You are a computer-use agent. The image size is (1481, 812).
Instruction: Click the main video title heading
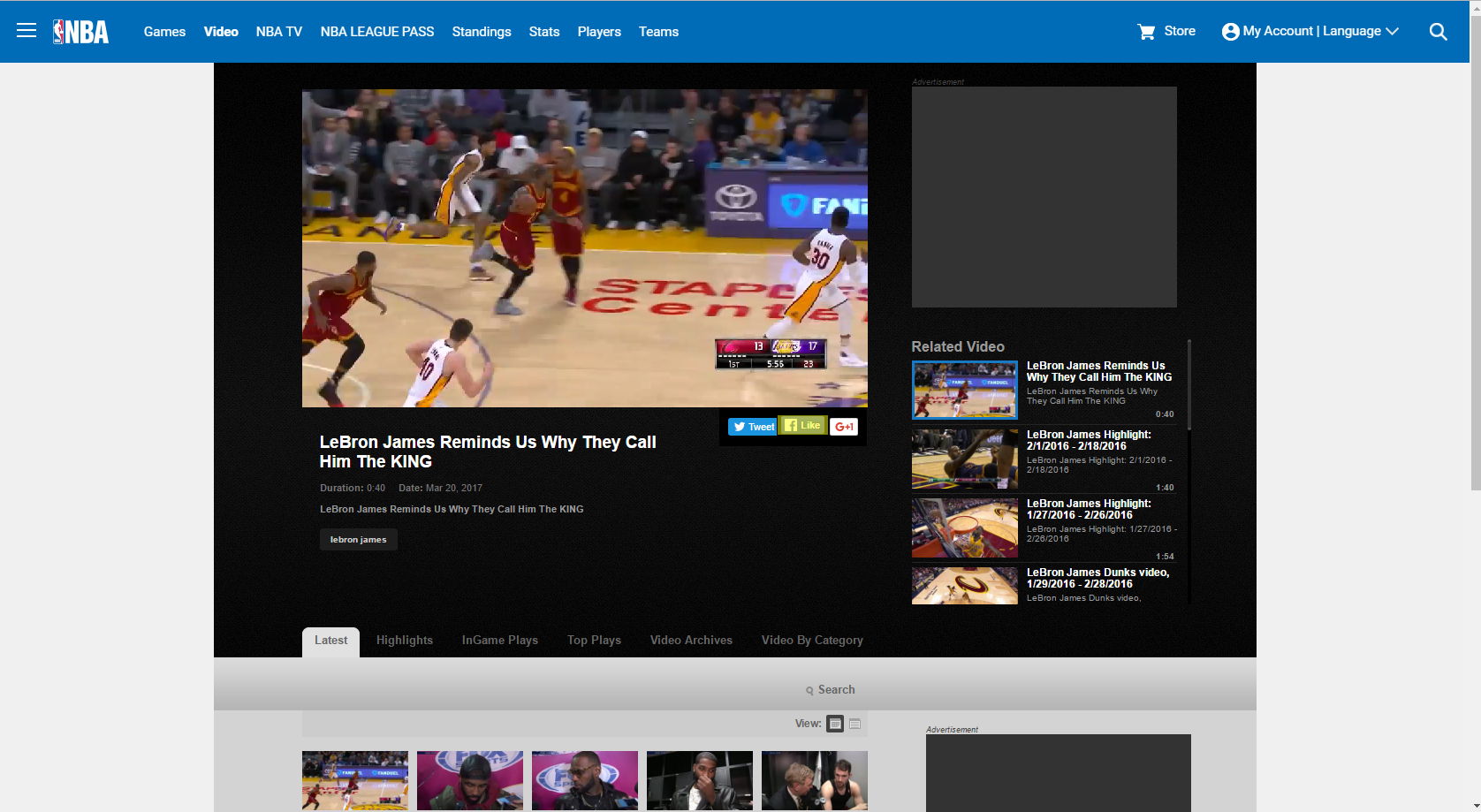point(488,452)
